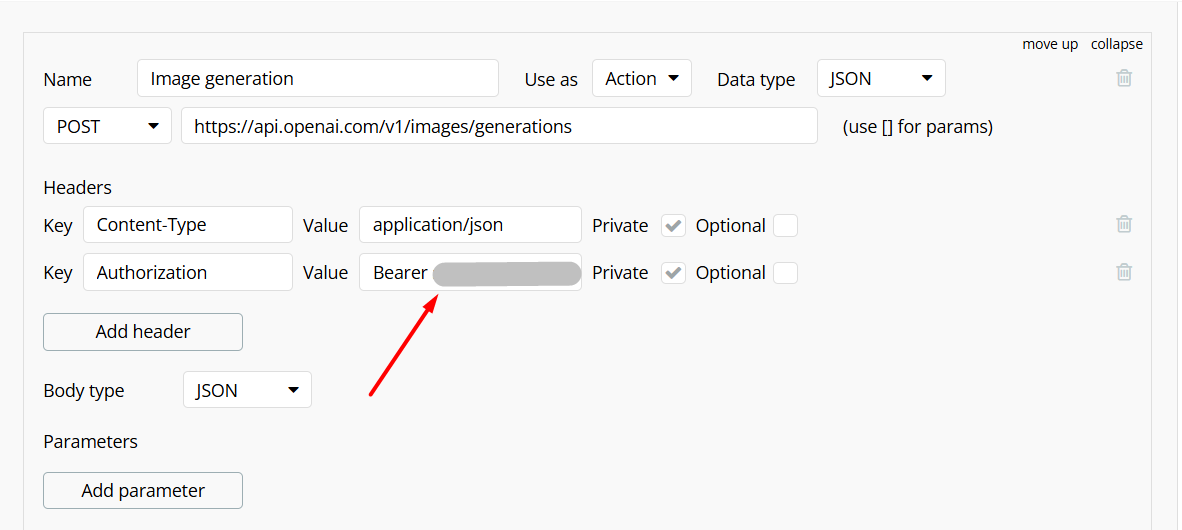Toggle Private checkbox for Content-Type header
Image resolution: width=1182 pixels, height=530 pixels.
[x=674, y=225]
